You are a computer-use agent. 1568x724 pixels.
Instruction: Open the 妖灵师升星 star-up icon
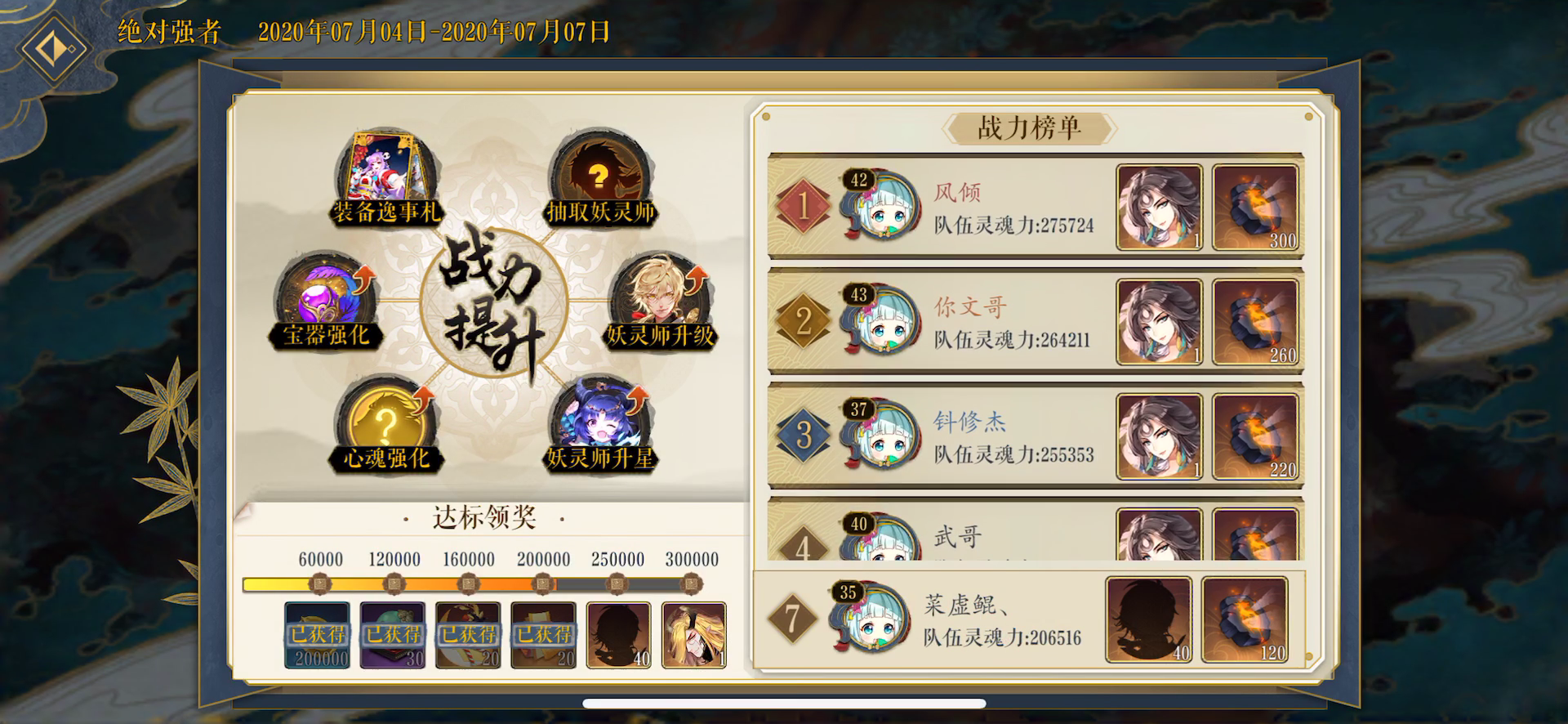pyautogui.click(x=600, y=425)
